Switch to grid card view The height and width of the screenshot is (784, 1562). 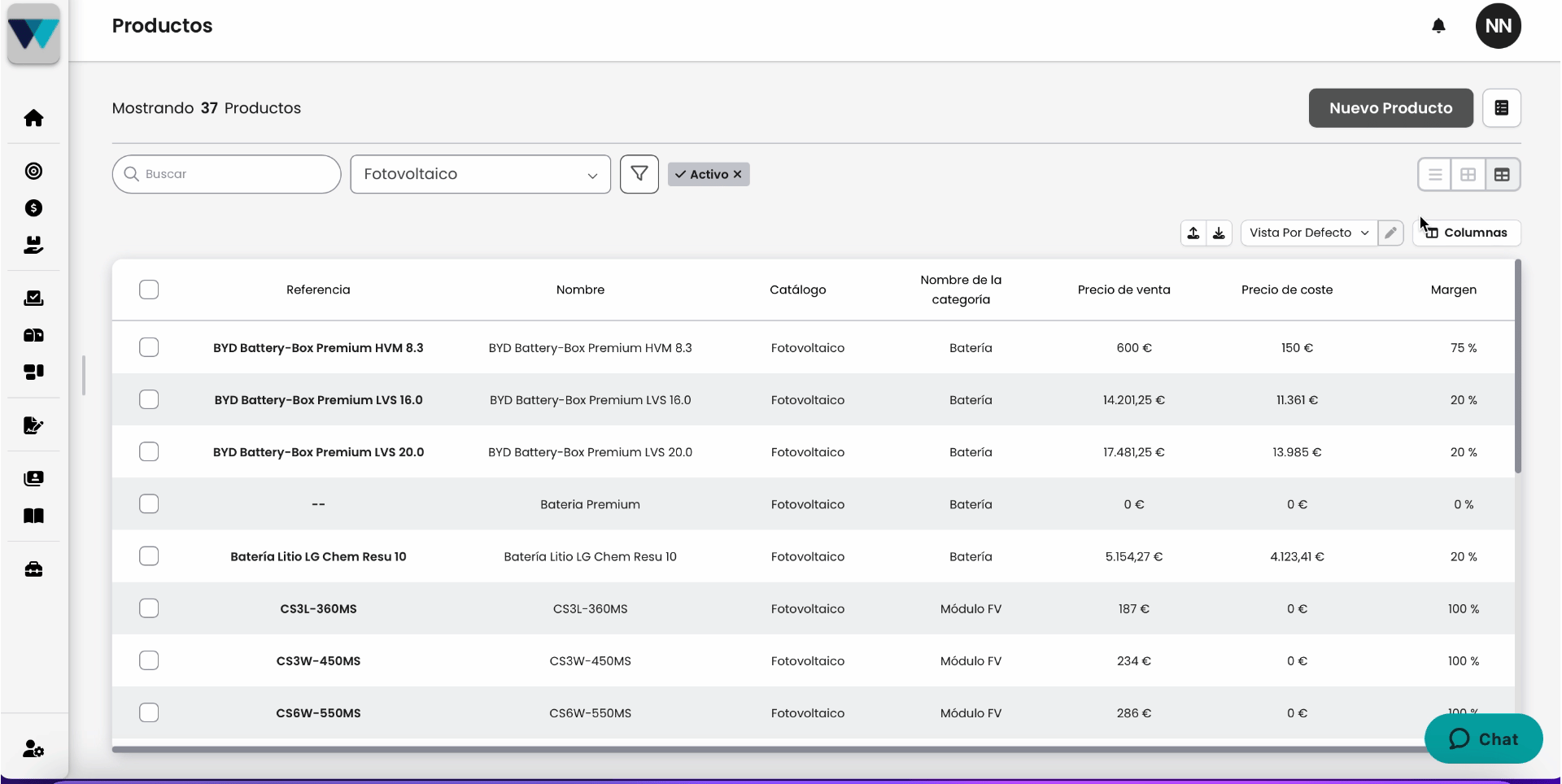[x=1468, y=175]
